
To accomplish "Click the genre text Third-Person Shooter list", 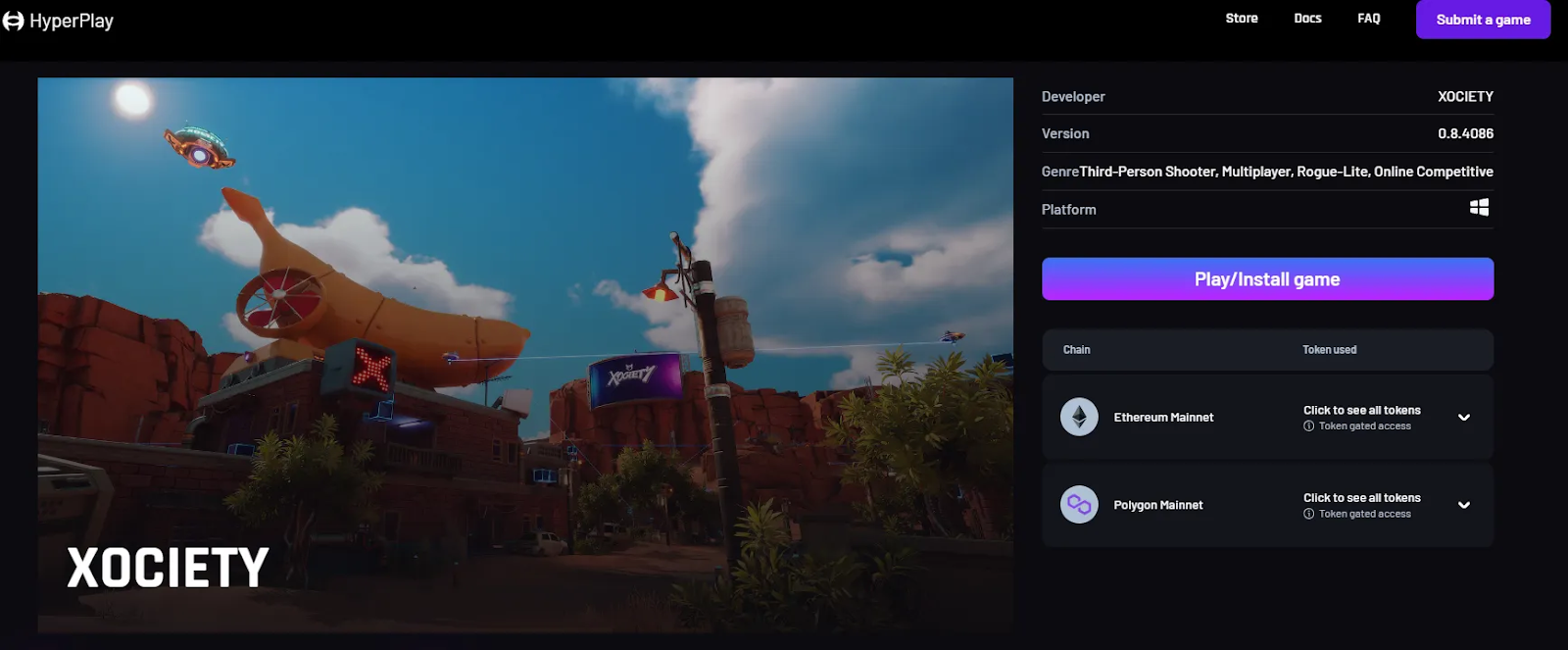I will (x=1286, y=172).
